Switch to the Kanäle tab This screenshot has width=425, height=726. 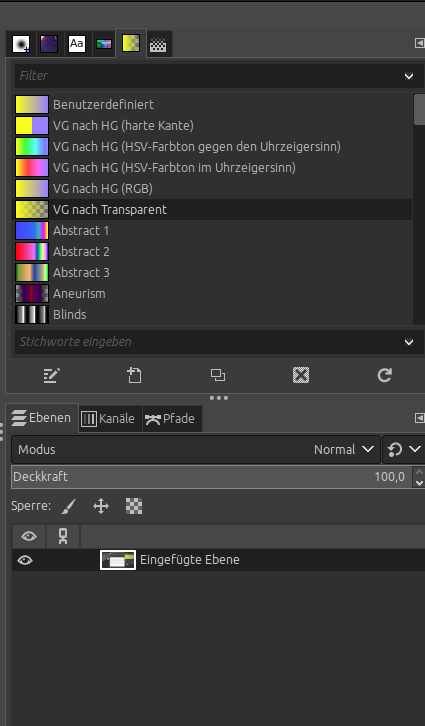click(x=110, y=419)
